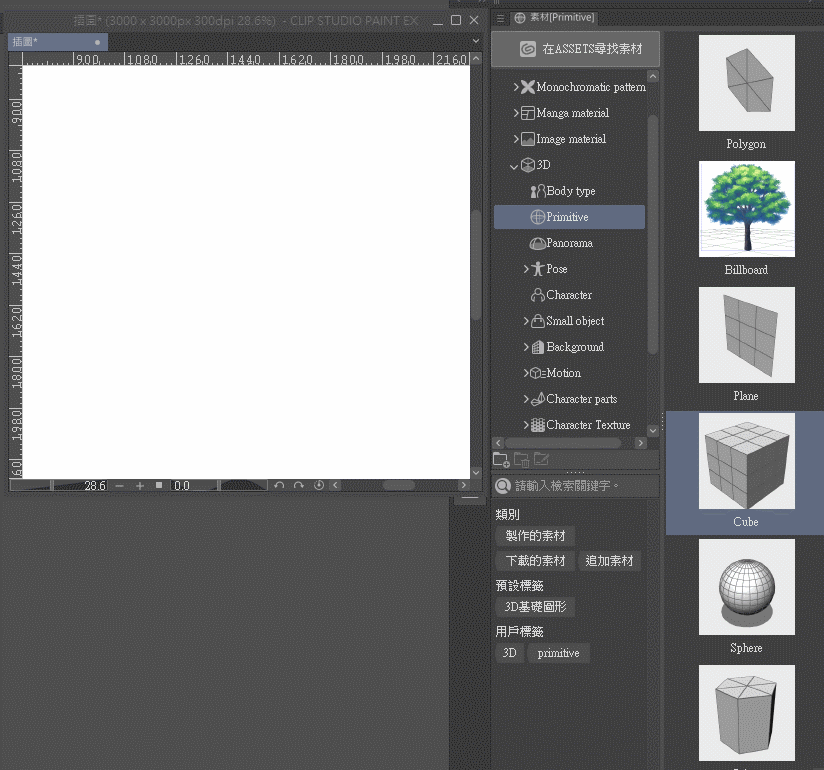The image size is (824, 770).
Task: Click the delete material folder icon
Action: 521,459
